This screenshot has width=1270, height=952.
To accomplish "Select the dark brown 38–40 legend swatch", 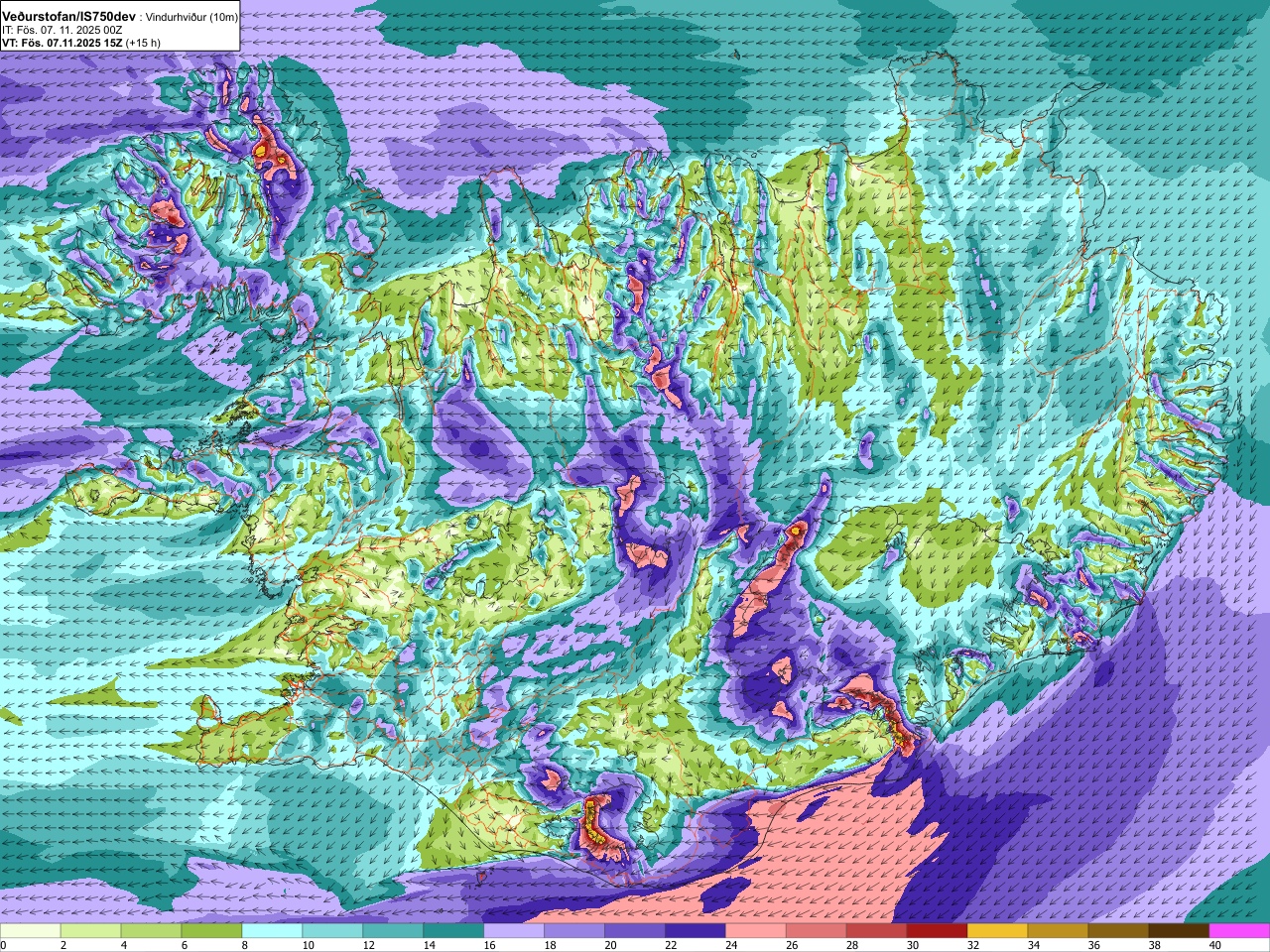I will 1180,931.
